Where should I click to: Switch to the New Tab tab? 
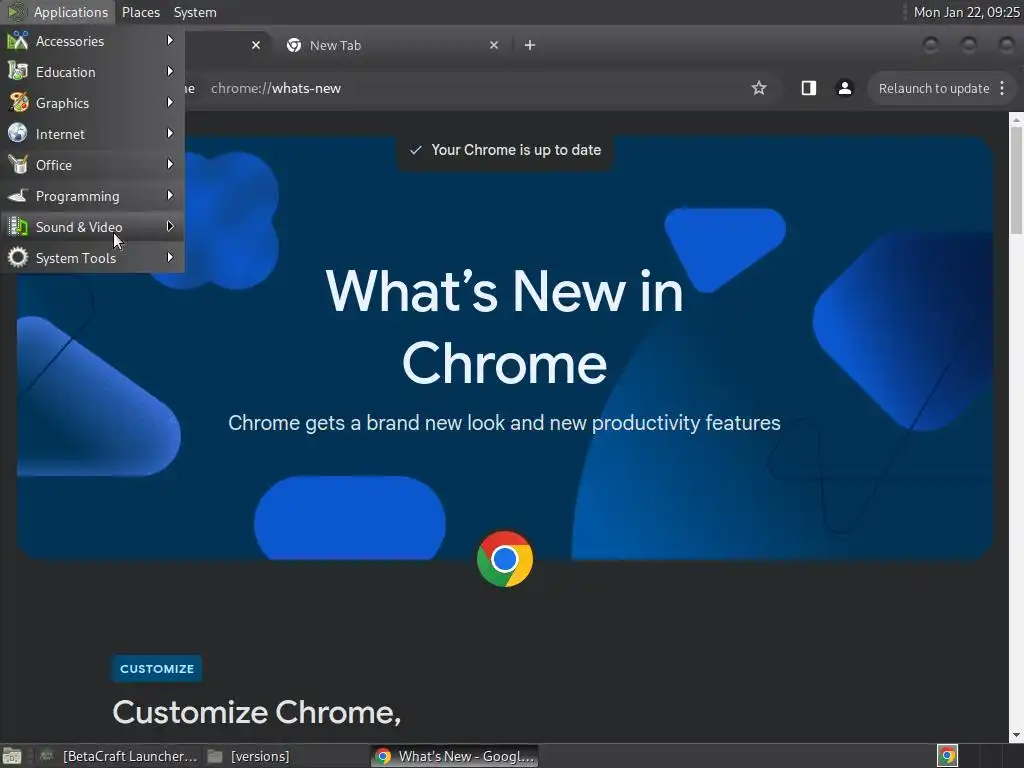click(x=392, y=45)
